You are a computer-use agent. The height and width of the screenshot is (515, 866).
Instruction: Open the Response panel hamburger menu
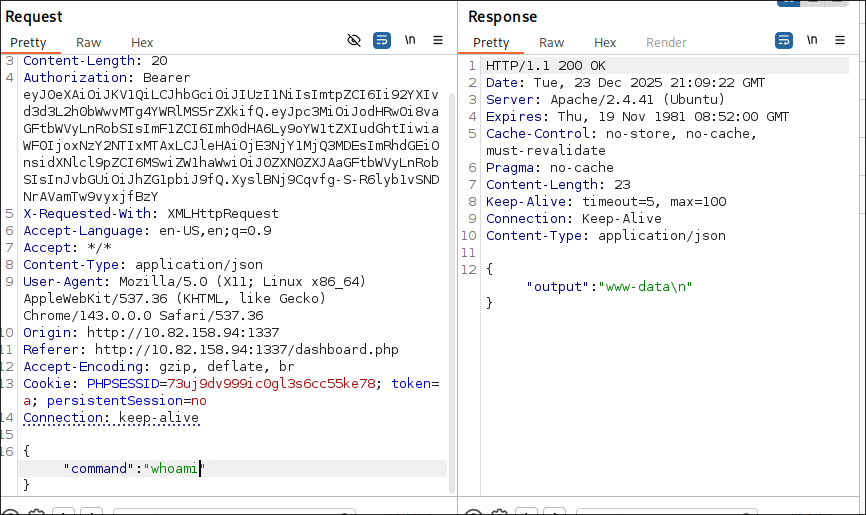tap(840, 41)
